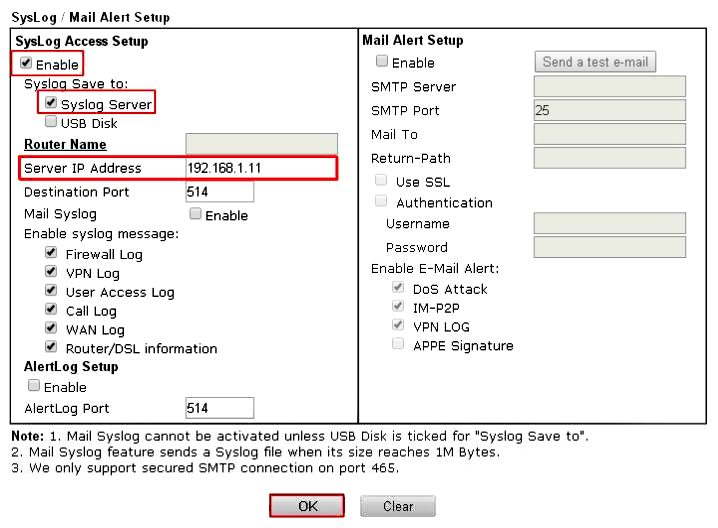Click the Destination Port field

point(219,192)
